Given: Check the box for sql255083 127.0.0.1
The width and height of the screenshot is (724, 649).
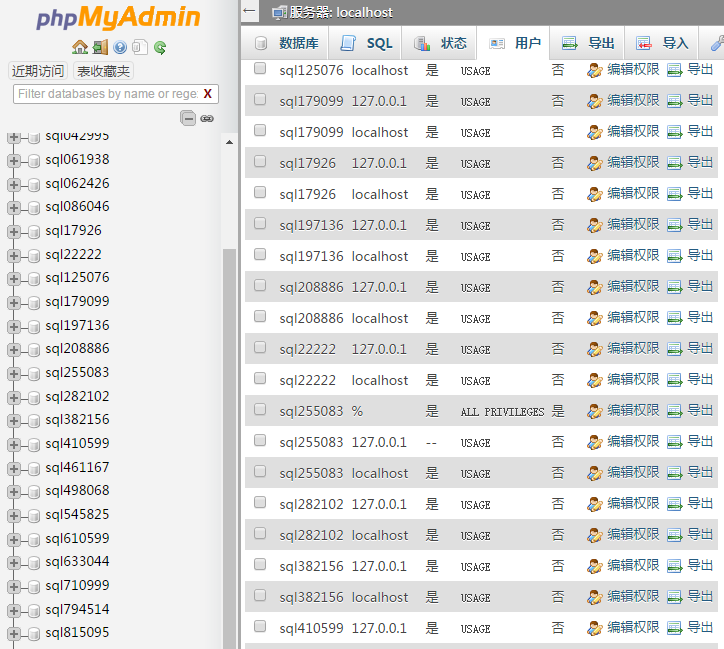Looking at the screenshot, I should point(260,440).
